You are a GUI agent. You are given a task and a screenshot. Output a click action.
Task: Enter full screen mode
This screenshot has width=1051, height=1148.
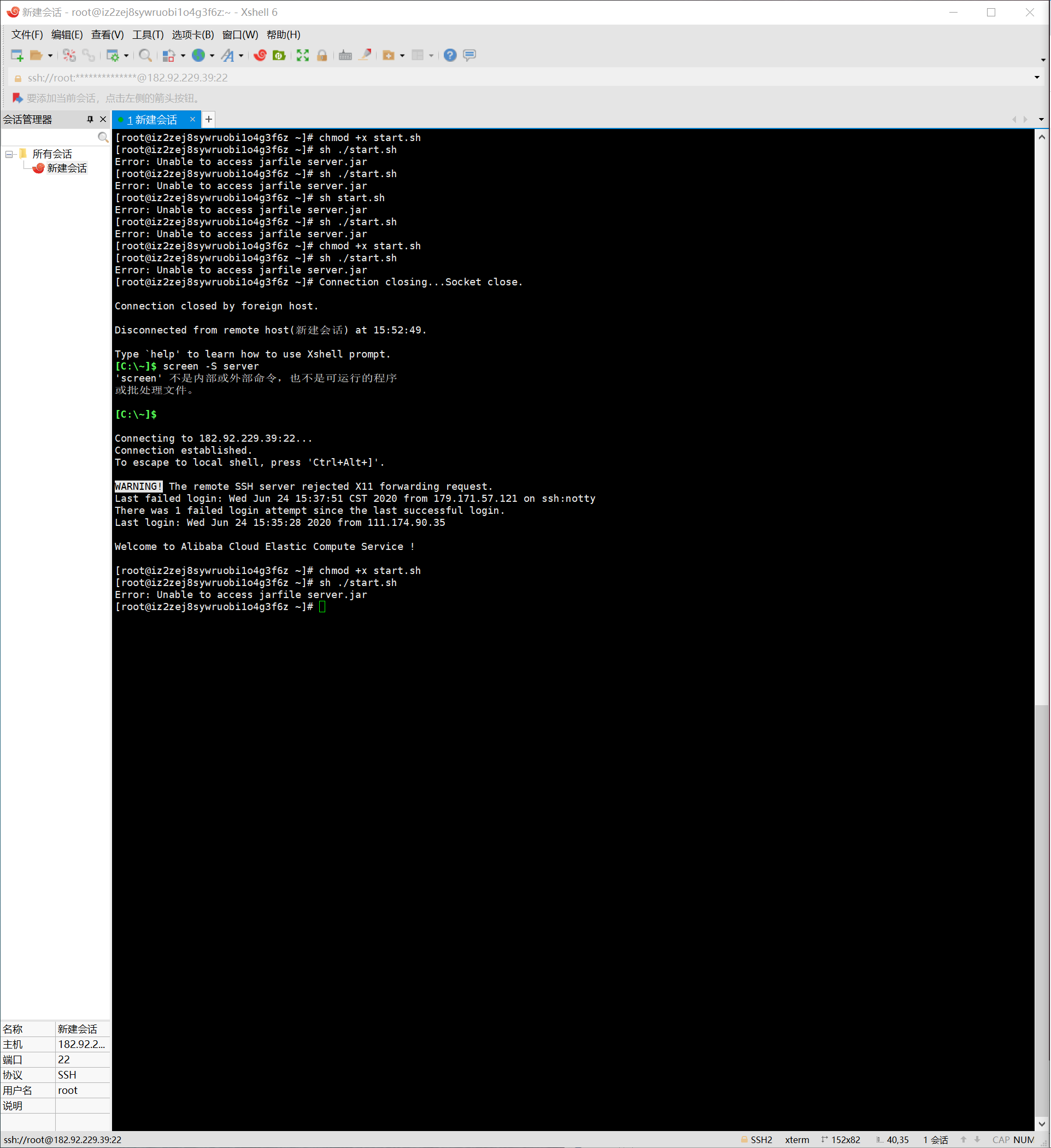302,55
